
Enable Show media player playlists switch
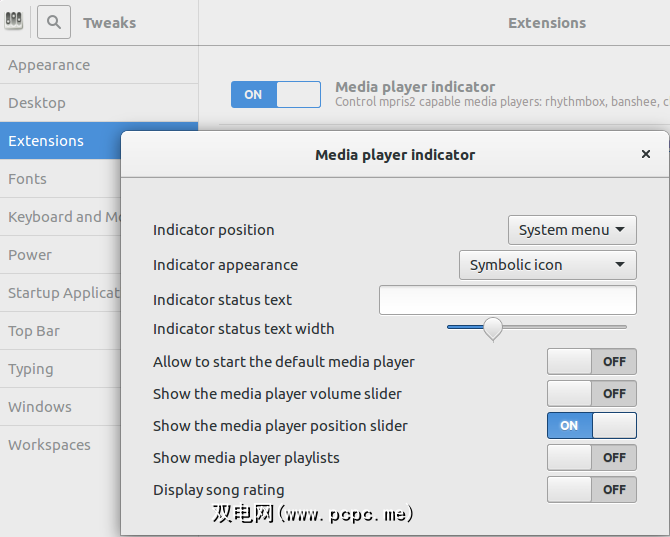pos(591,457)
